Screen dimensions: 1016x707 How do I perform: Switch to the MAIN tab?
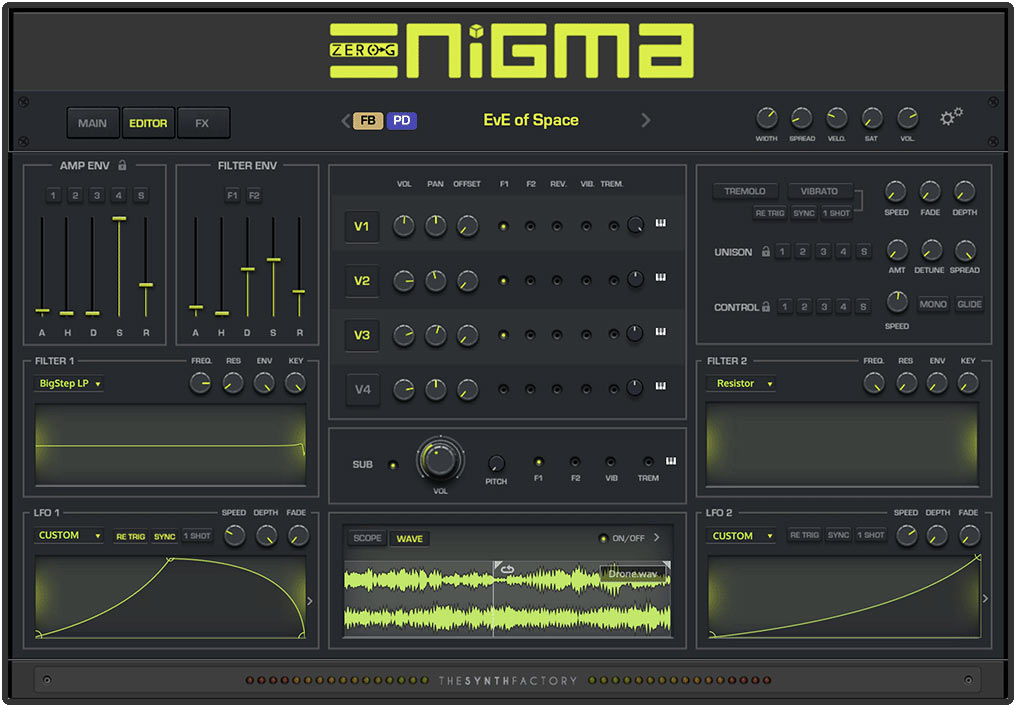93,123
